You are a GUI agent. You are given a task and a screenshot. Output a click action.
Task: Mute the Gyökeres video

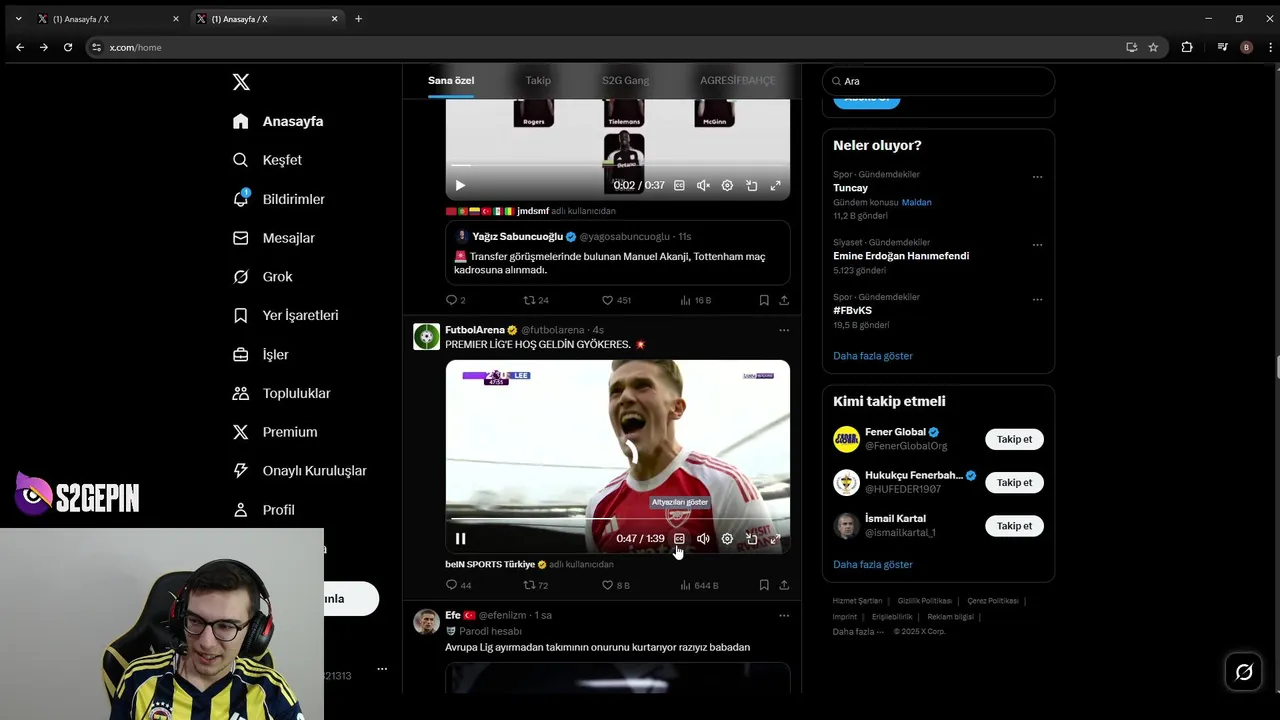click(703, 539)
